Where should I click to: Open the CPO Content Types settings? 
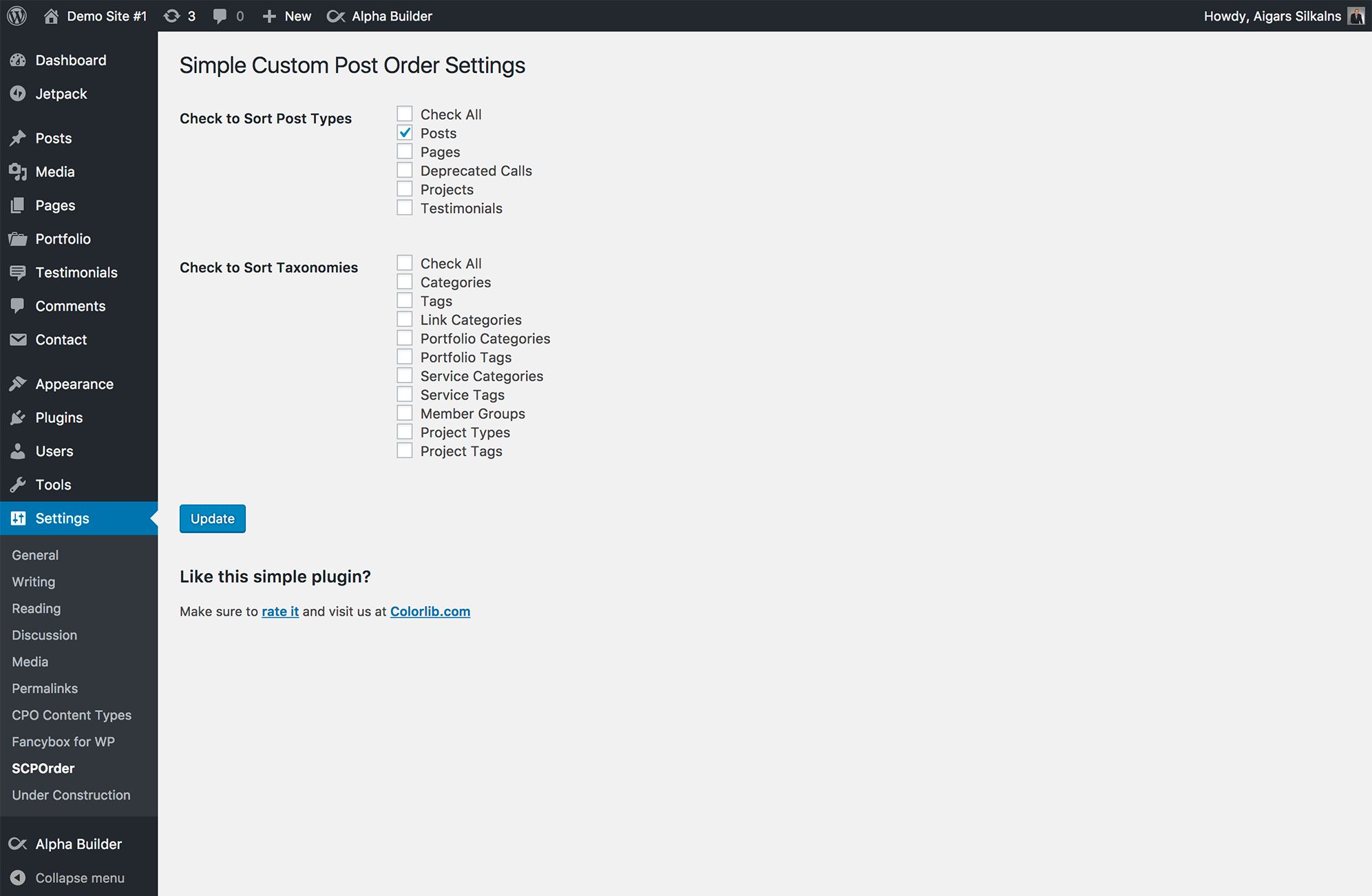click(x=71, y=714)
